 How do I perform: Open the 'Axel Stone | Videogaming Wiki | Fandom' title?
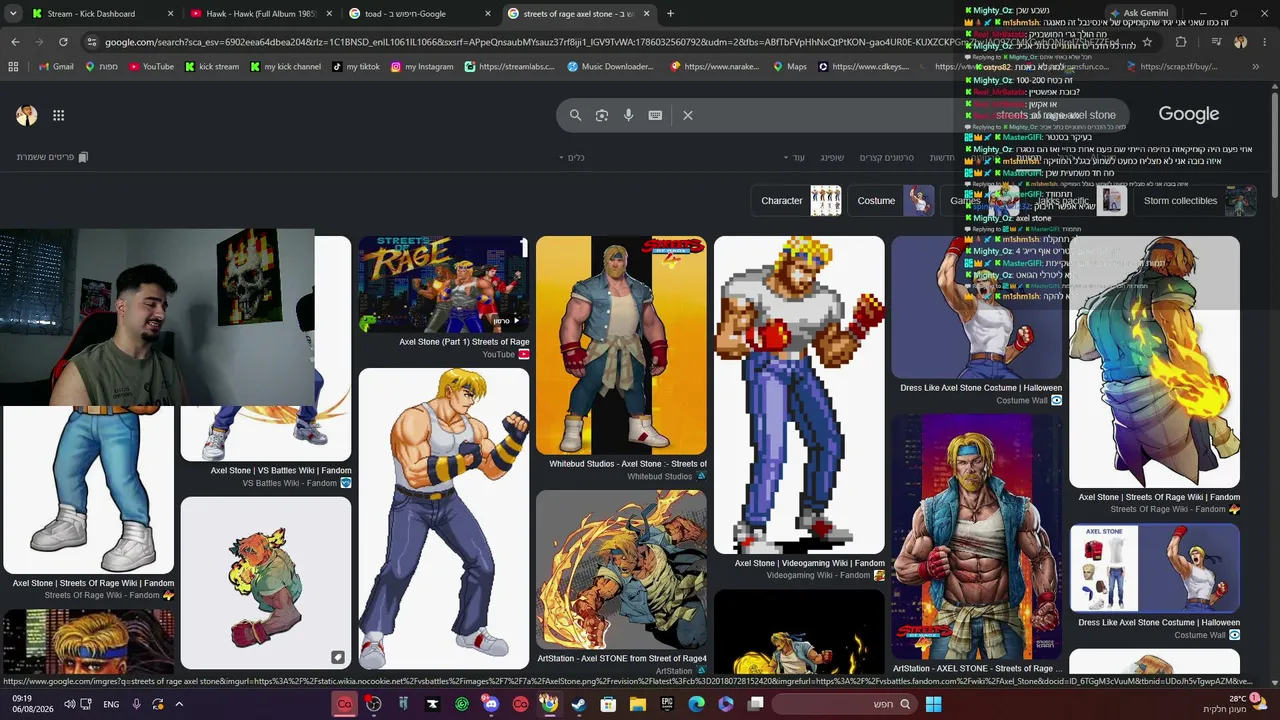tap(810, 563)
